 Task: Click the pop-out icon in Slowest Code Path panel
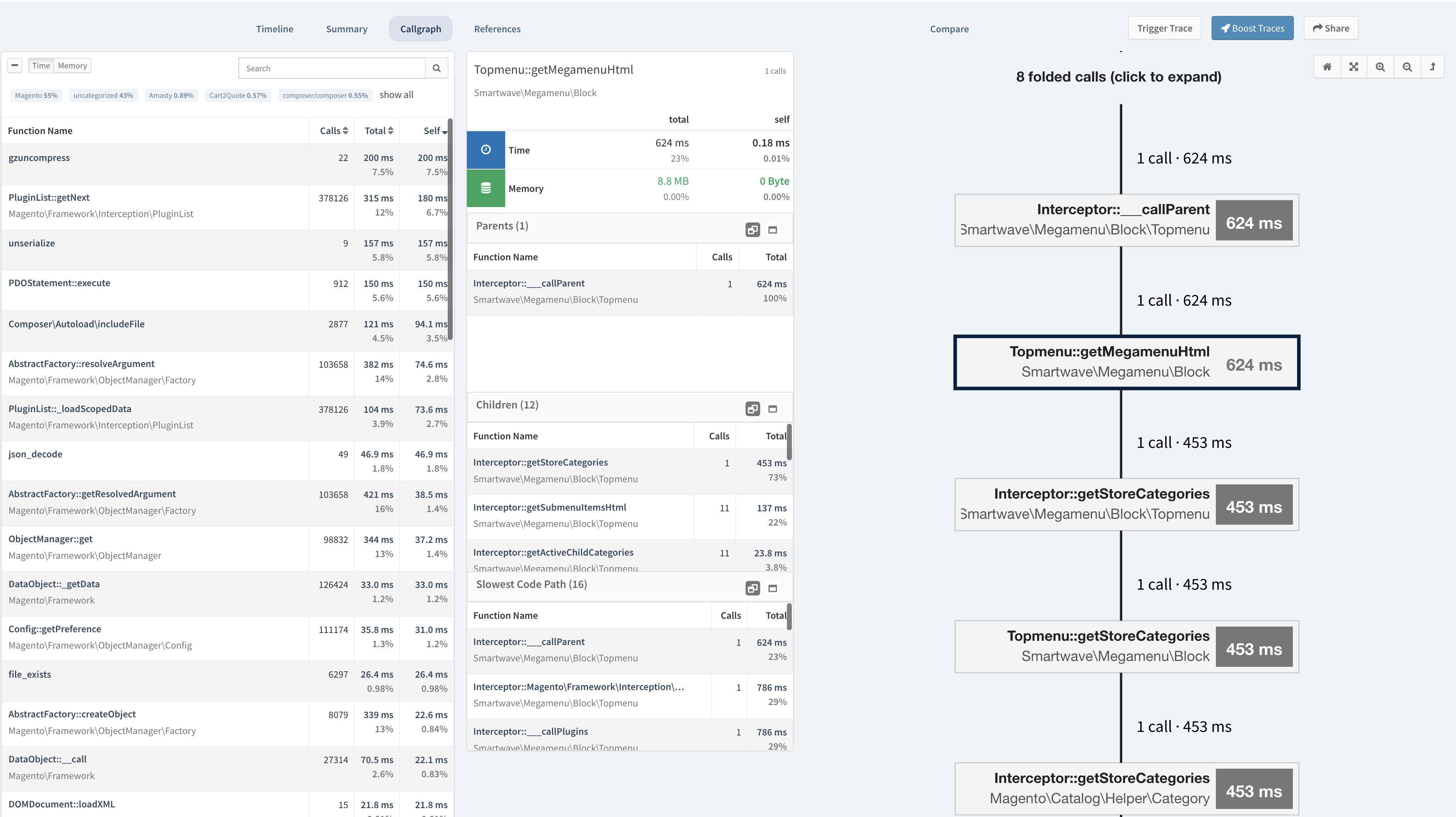tap(753, 588)
